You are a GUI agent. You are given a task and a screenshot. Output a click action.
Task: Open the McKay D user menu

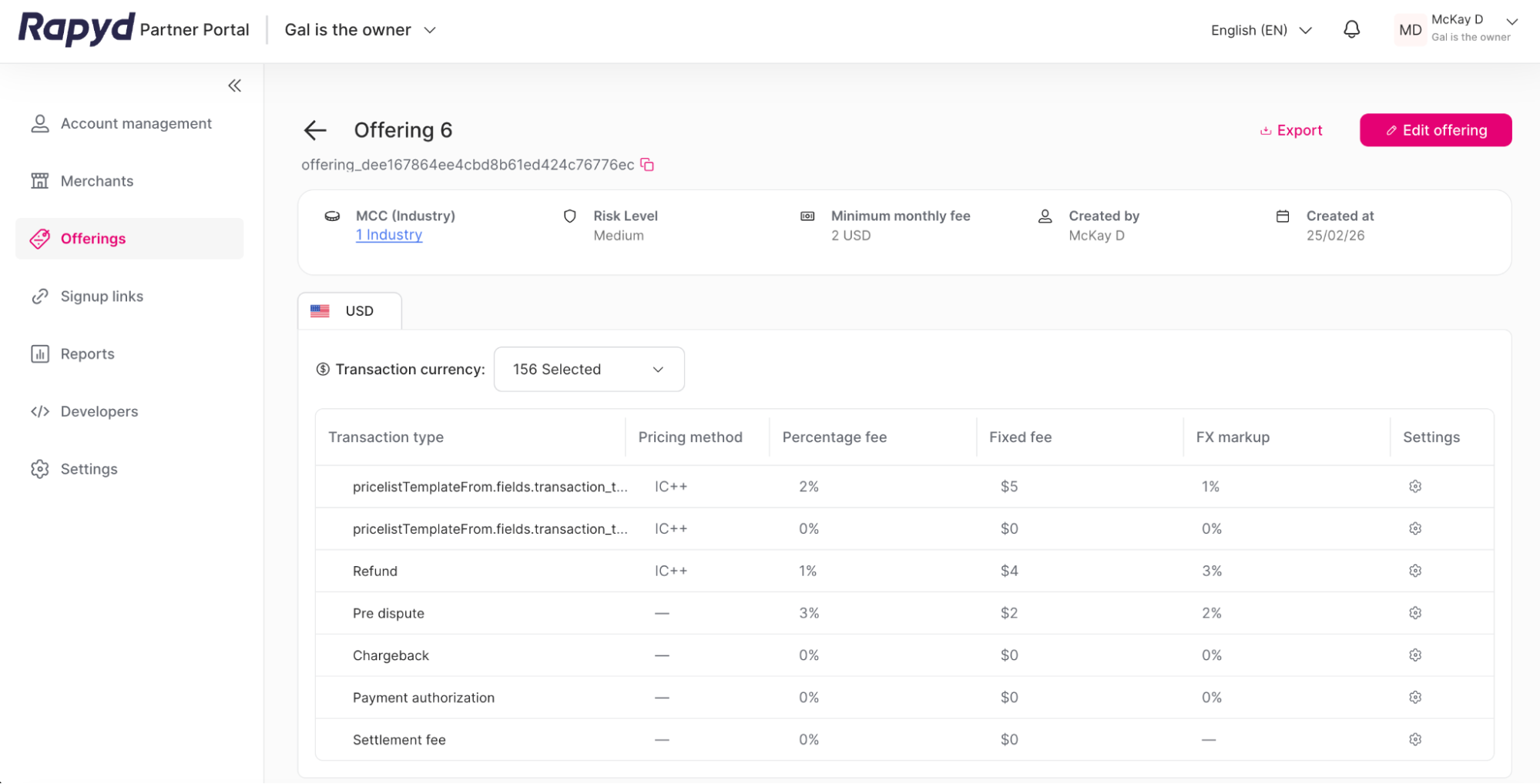point(1454,29)
